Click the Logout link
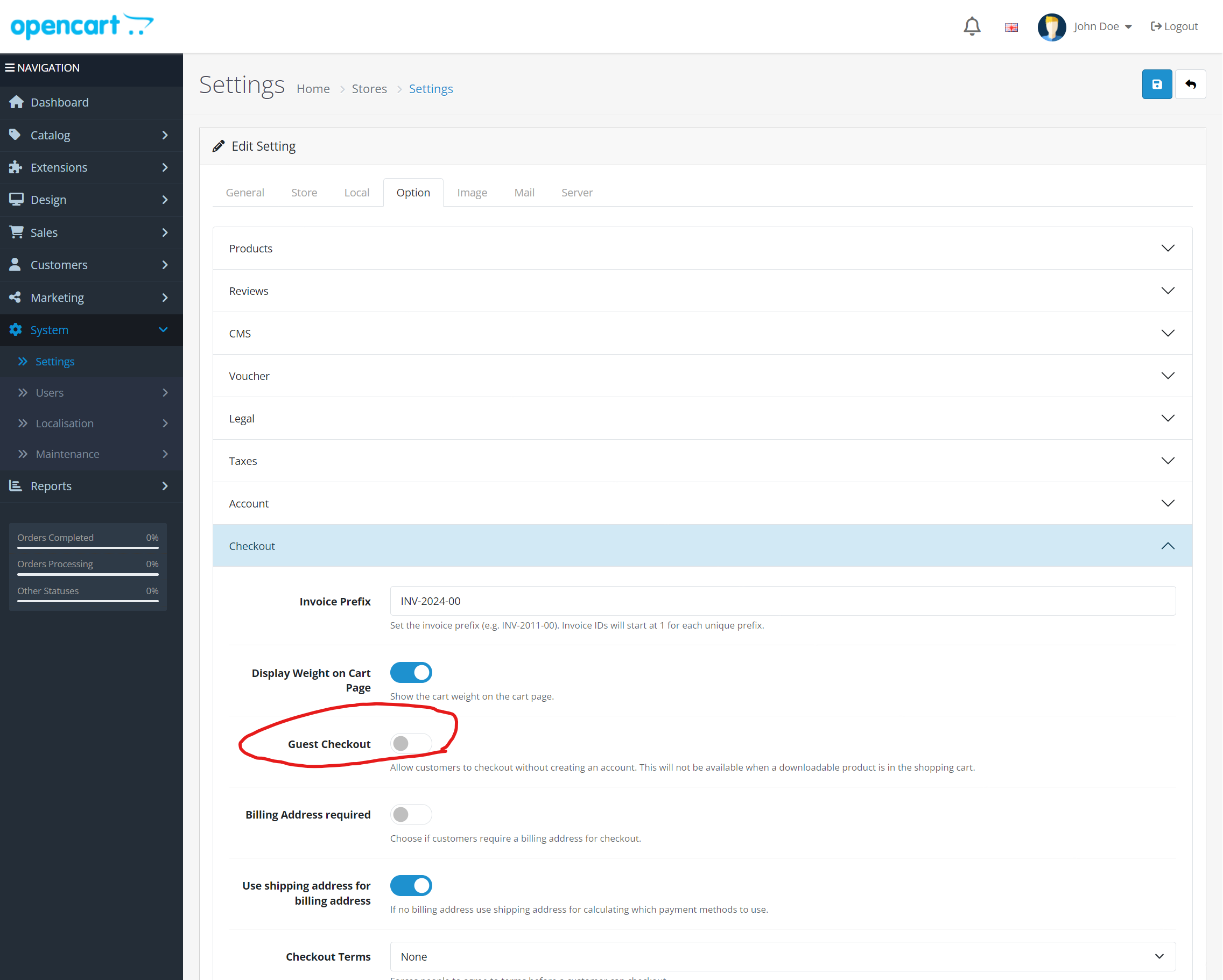This screenshot has width=1223, height=980. click(1173, 26)
